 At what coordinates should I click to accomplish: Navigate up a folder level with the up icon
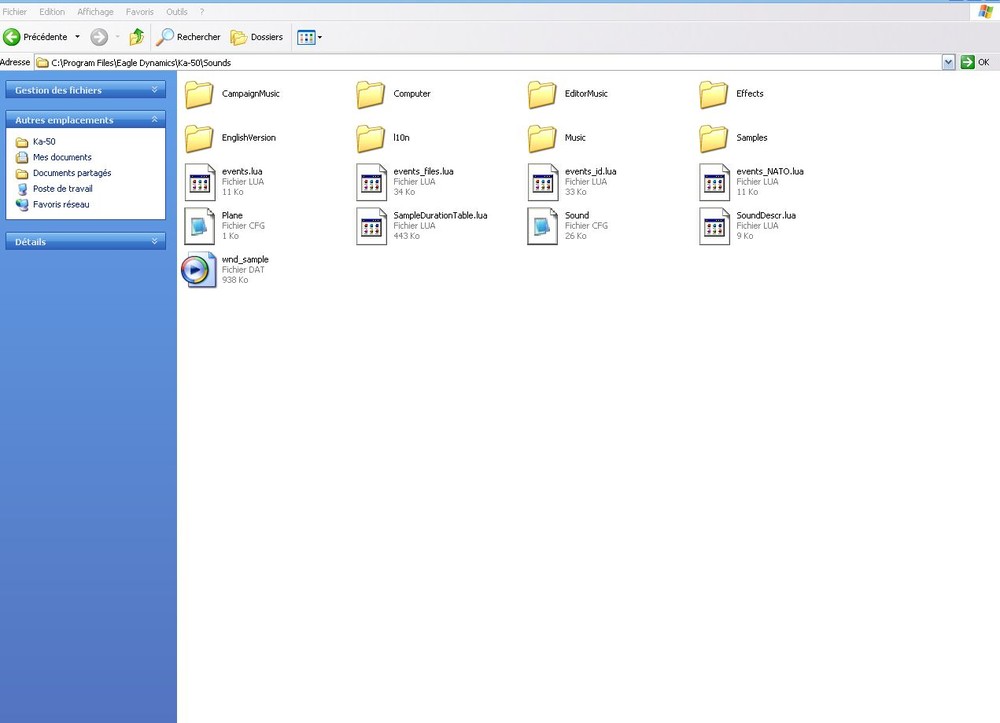[x=136, y=37]
